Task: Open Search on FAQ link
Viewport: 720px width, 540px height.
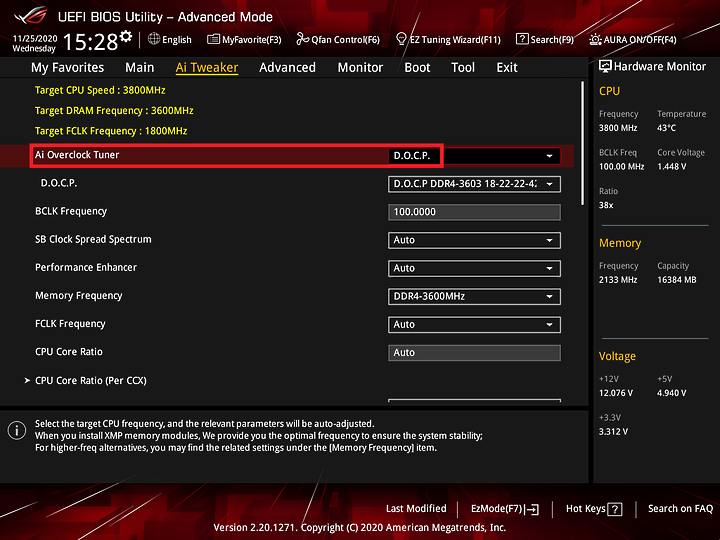Action: (x=681, y=509)
